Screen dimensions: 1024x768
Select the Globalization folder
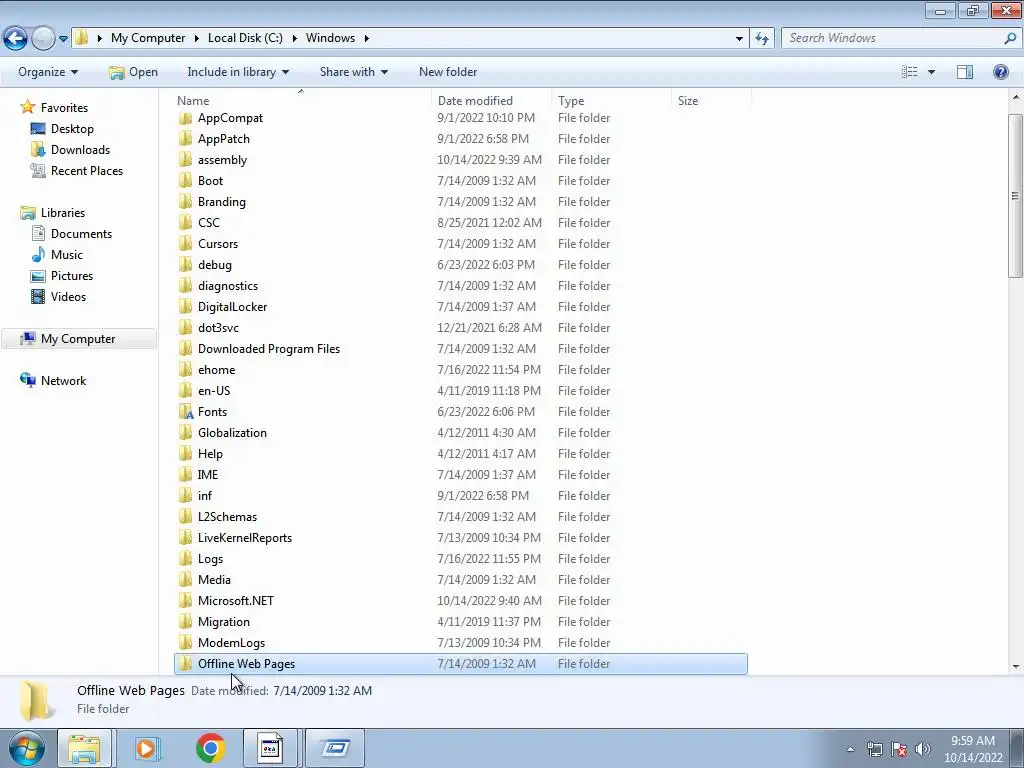click(232, 433)
